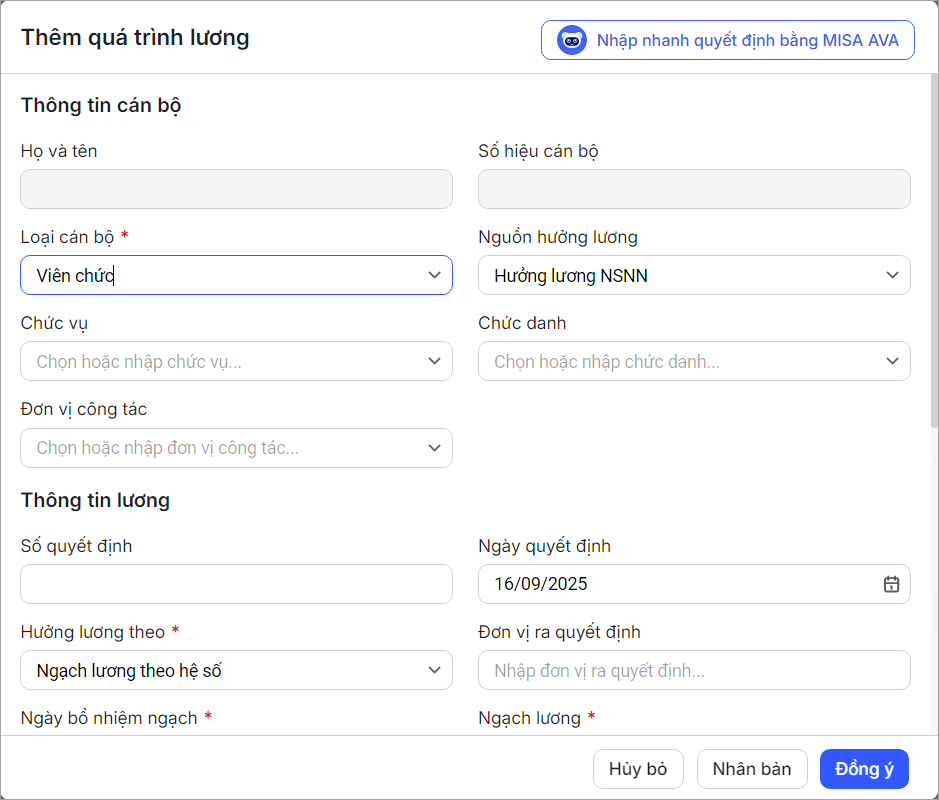Click Nhập nhanh quyết định bằng MISA AVA
This screenshot has width=939, height=800.
point(747,41)
